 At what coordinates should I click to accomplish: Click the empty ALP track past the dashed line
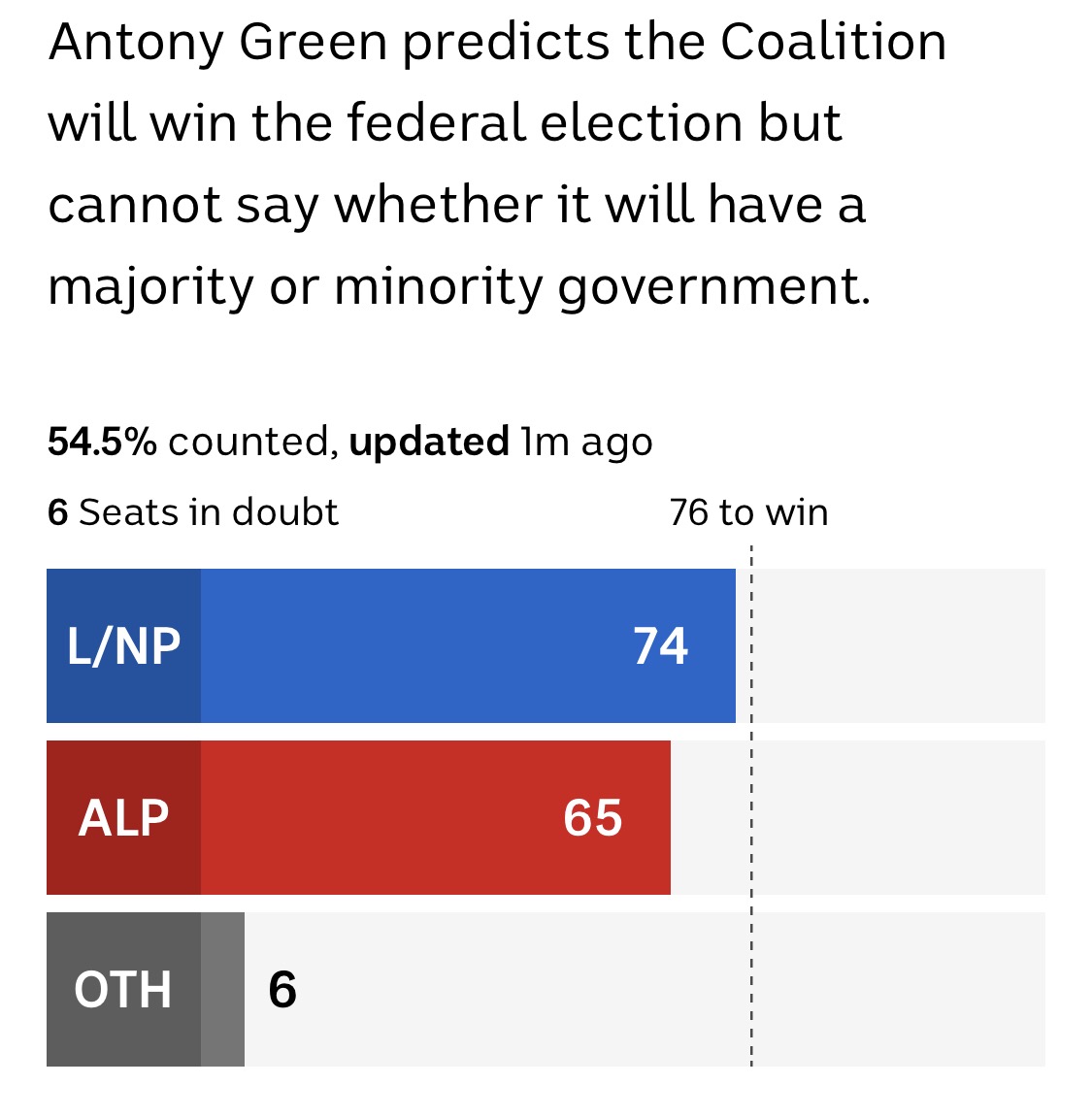point(898,818)
